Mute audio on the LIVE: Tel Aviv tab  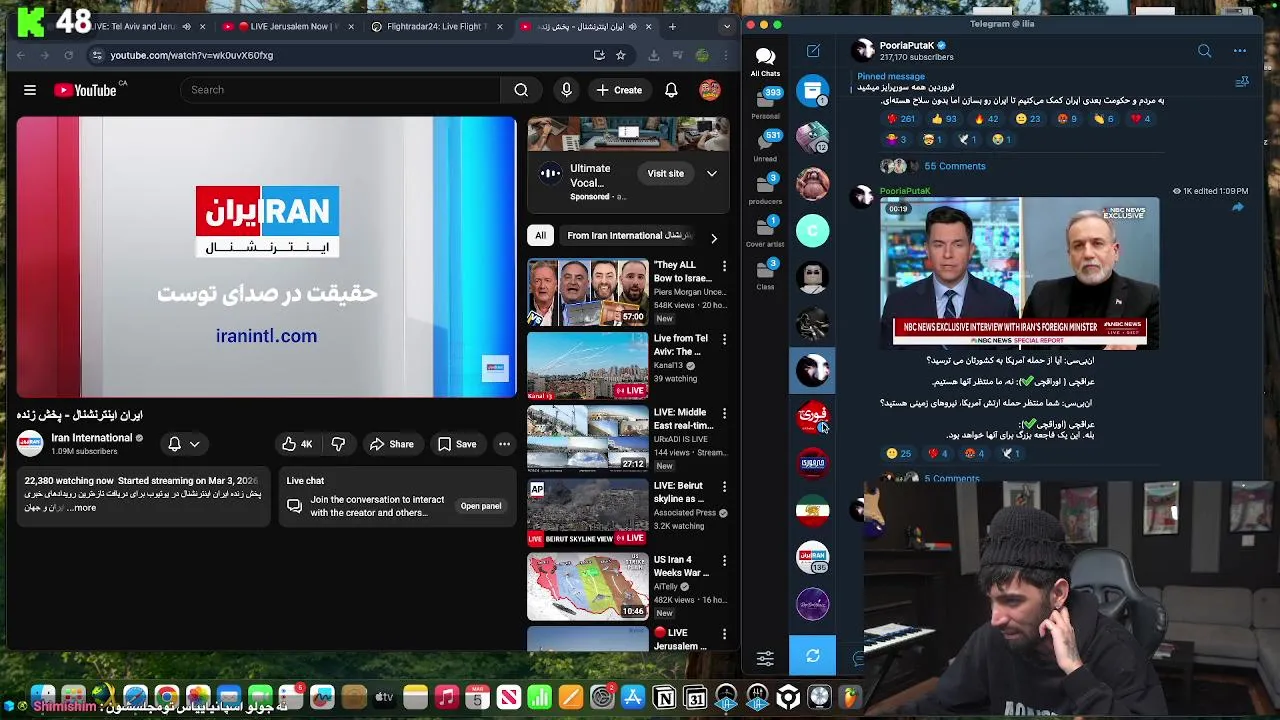coord(186,26)
